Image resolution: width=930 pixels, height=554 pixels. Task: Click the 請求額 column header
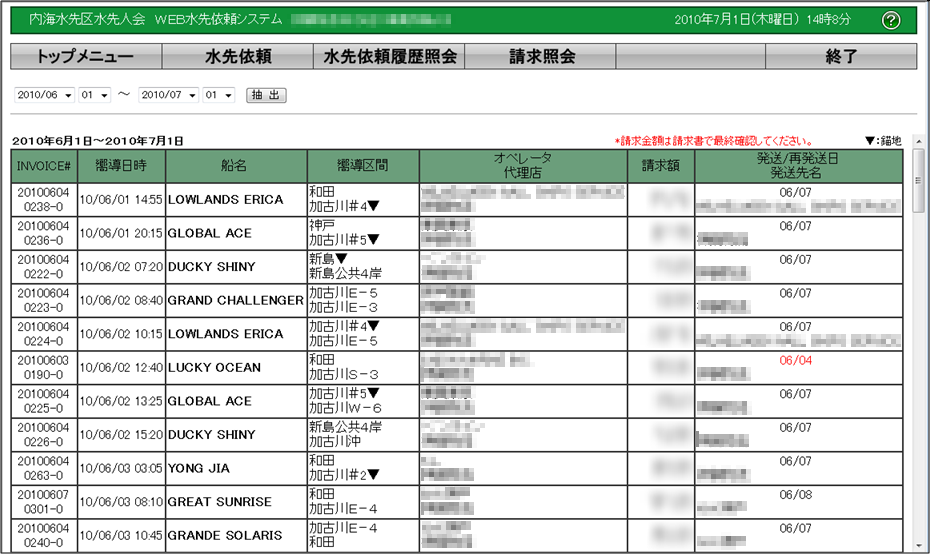pyautogui.click(x=659, y=166)
